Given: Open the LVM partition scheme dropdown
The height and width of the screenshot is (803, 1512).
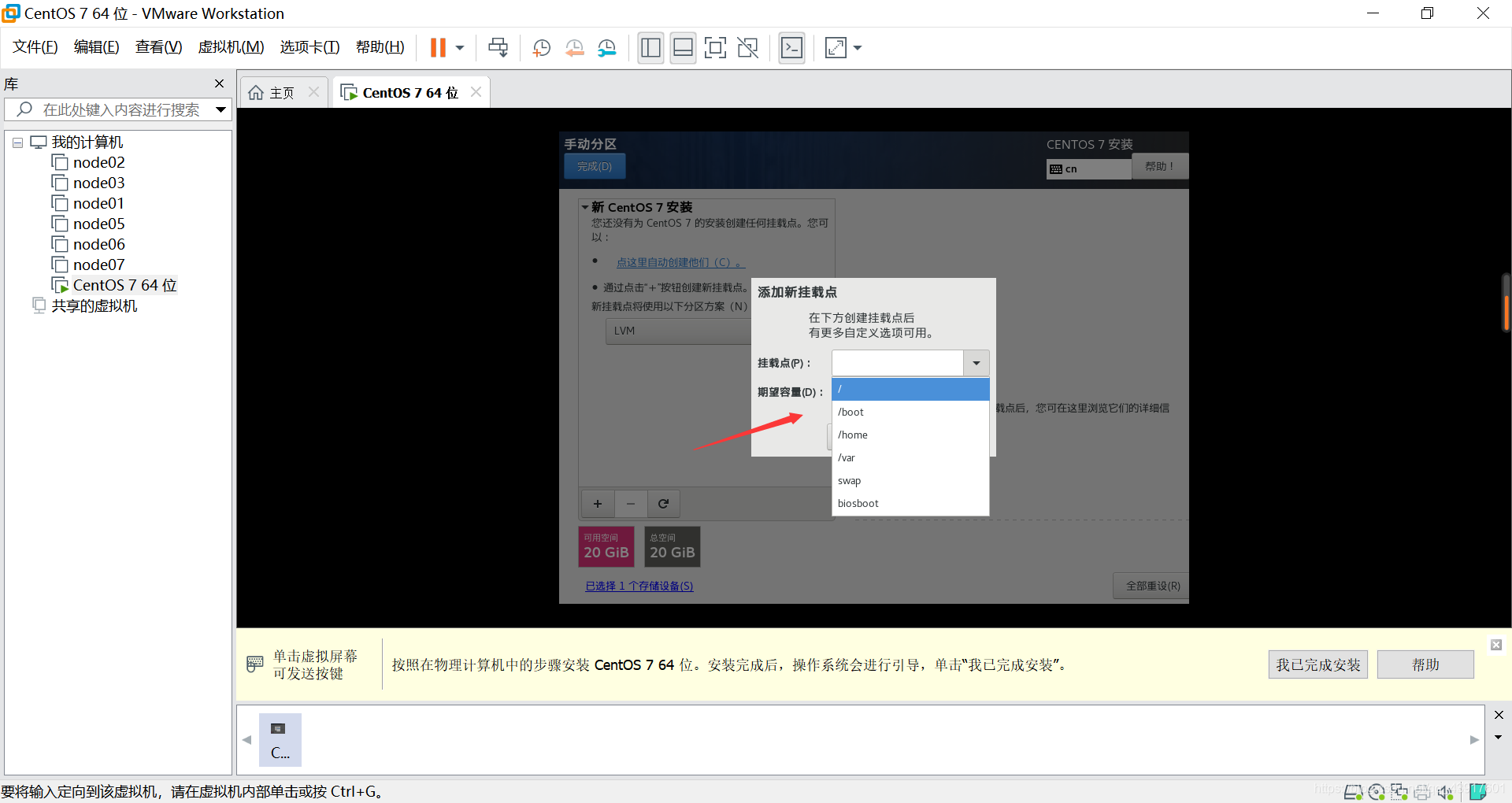Looking at the screenshot, I should click(x=680, y=331).
